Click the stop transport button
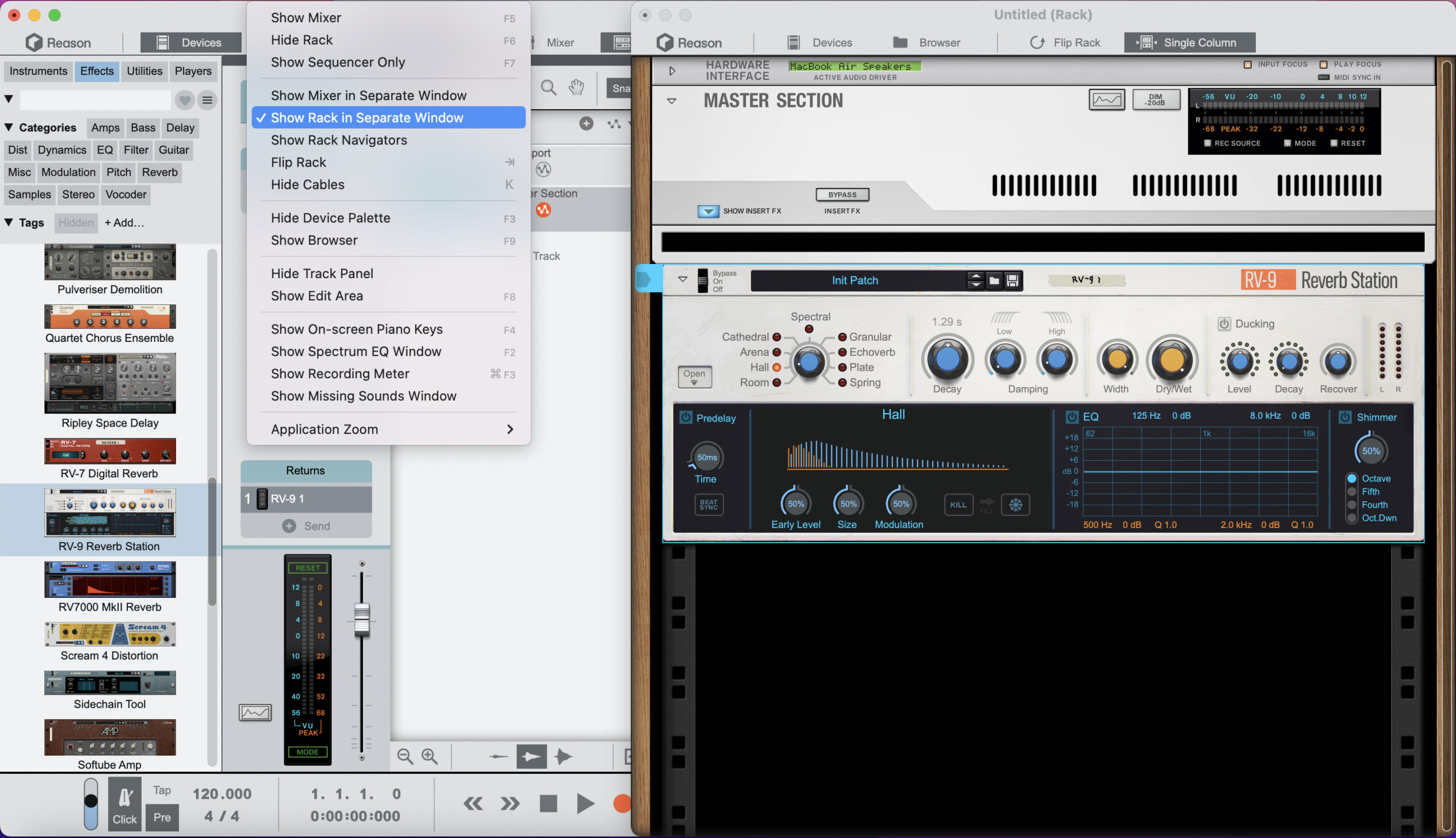 (548, 803)
